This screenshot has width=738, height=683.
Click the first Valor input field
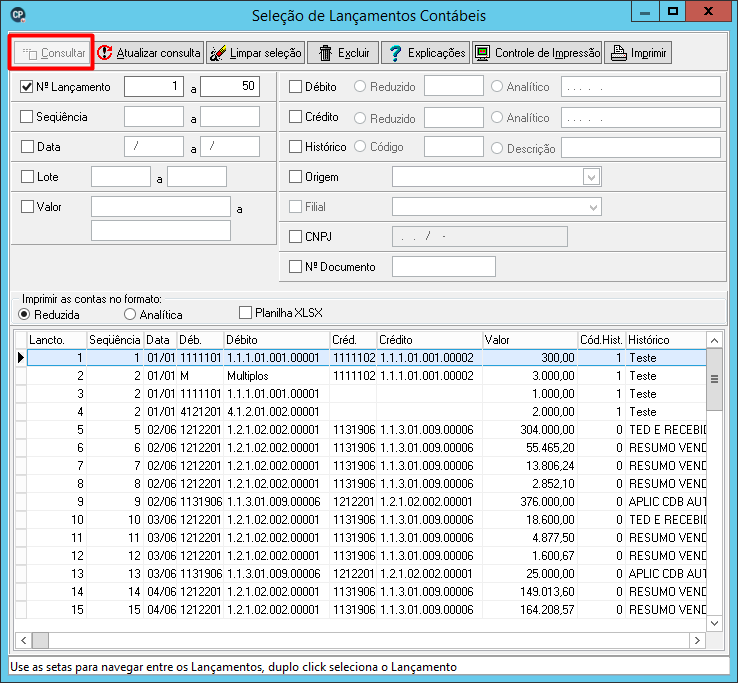tap(161, 207)
